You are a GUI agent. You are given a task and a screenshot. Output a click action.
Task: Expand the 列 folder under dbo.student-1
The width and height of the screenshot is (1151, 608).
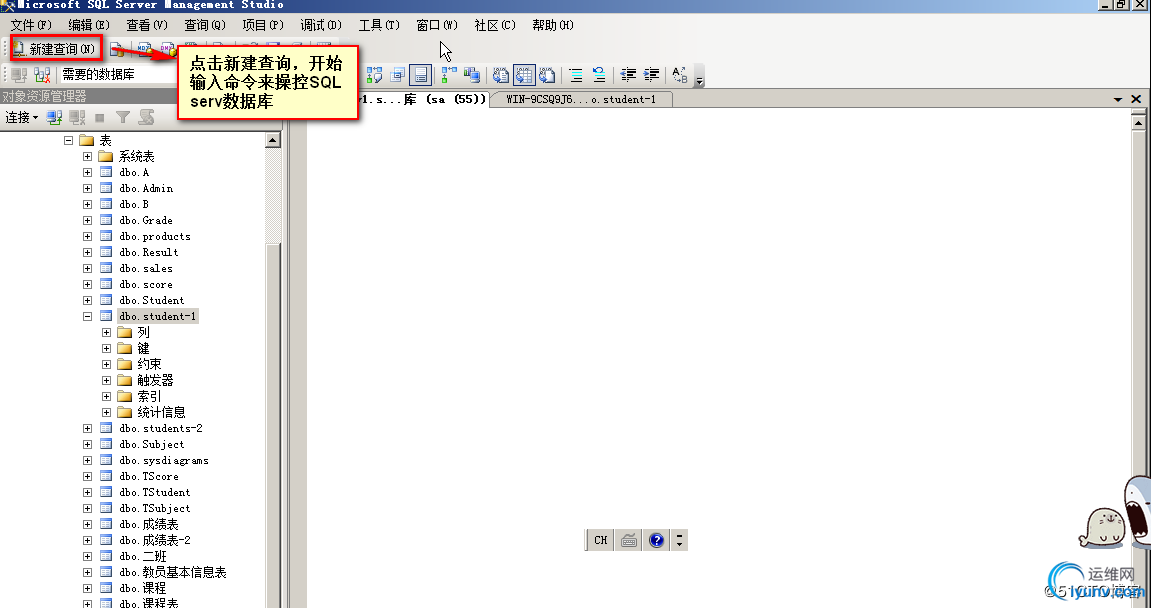tap(106, 332)
